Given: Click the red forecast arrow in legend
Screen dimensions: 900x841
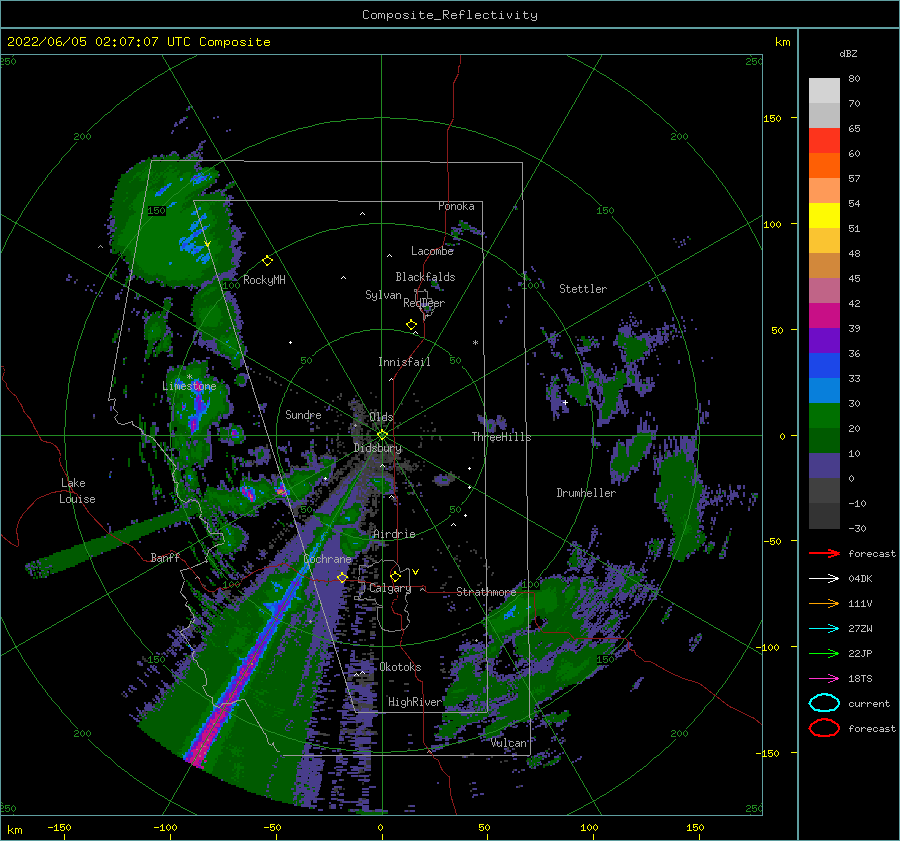Looking at the screenshot, I should (x=824, y=553).
